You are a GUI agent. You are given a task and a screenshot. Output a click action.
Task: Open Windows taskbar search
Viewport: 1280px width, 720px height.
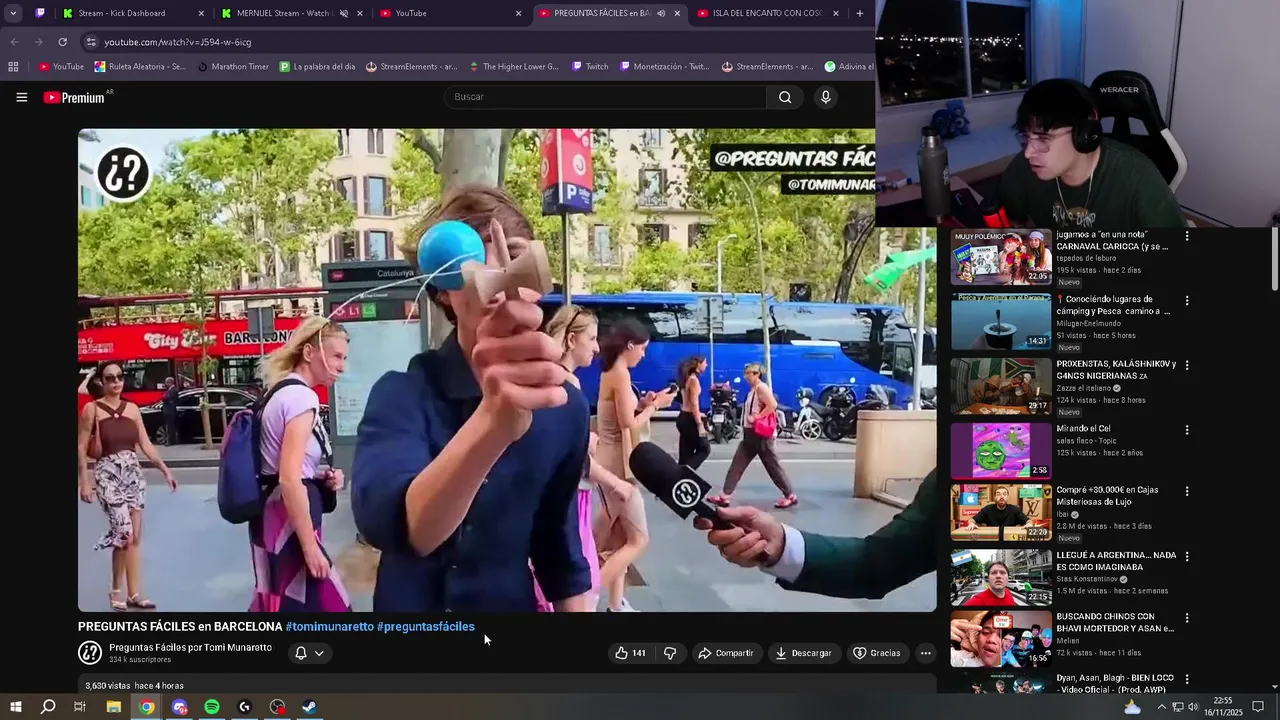pyautogui.click(x=48, y=707)
